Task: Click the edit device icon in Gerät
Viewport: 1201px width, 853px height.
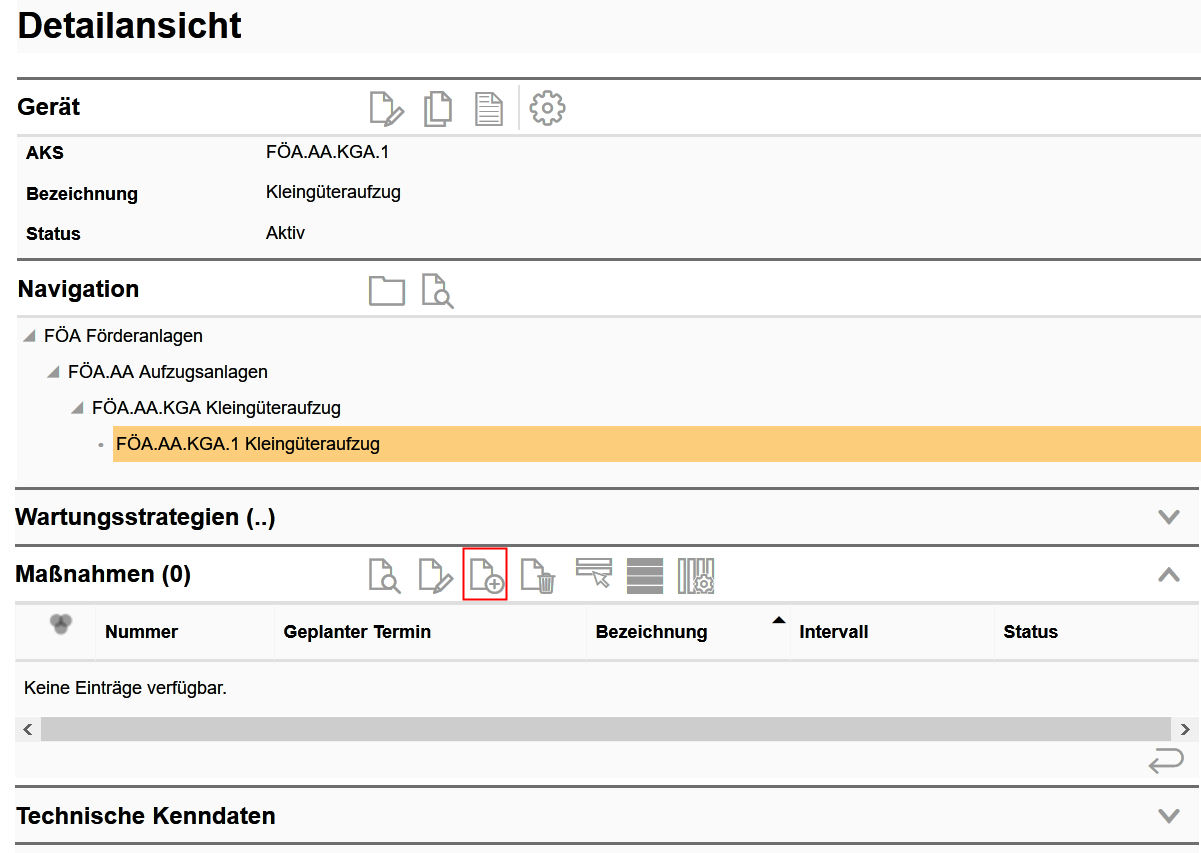Action: click(386, 108)
